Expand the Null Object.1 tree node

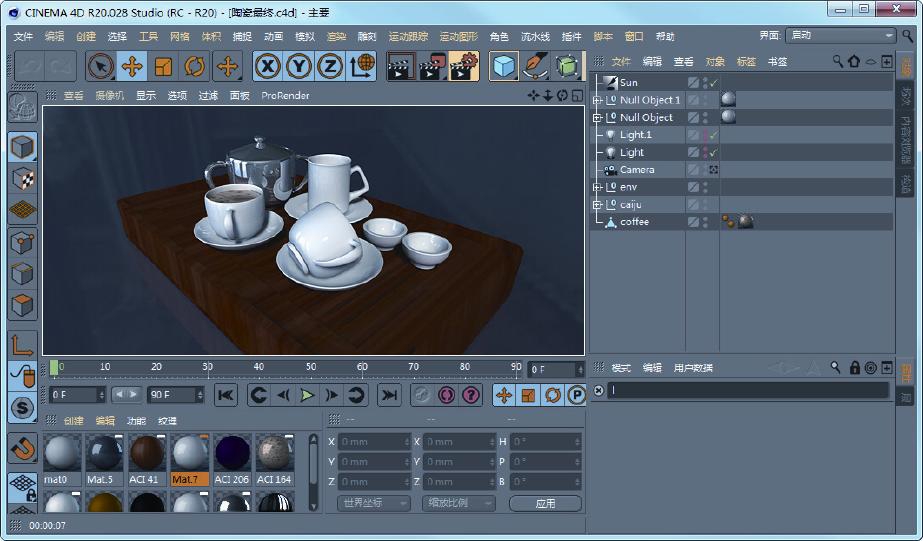tap(597, 100)
